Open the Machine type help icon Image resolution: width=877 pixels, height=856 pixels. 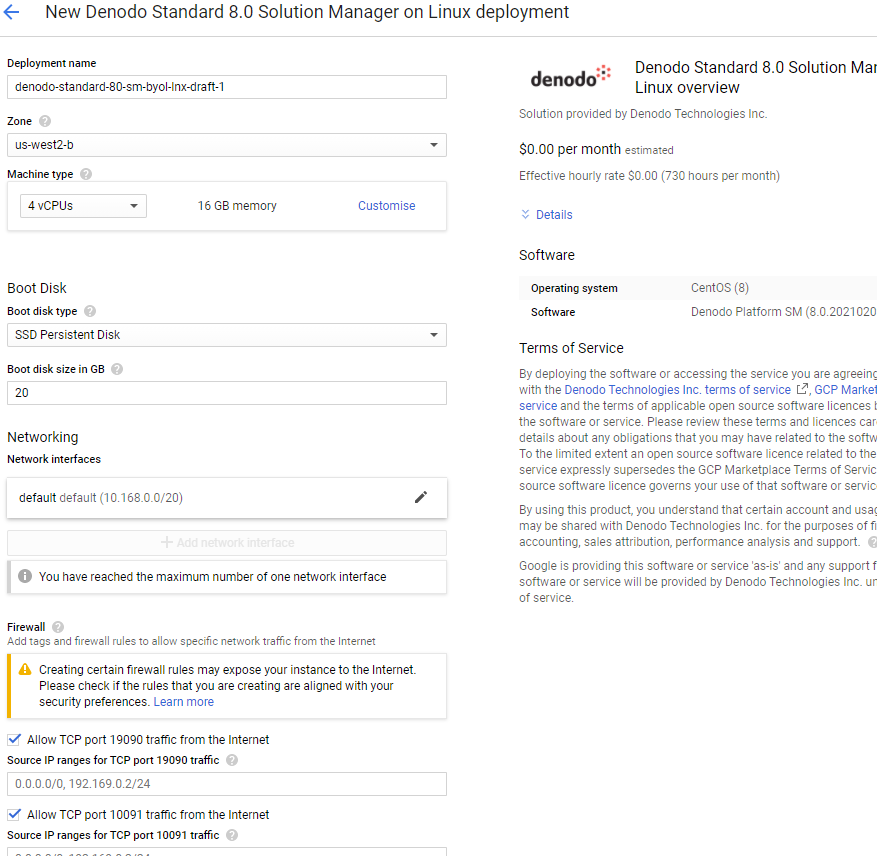(x=86, y=174)
